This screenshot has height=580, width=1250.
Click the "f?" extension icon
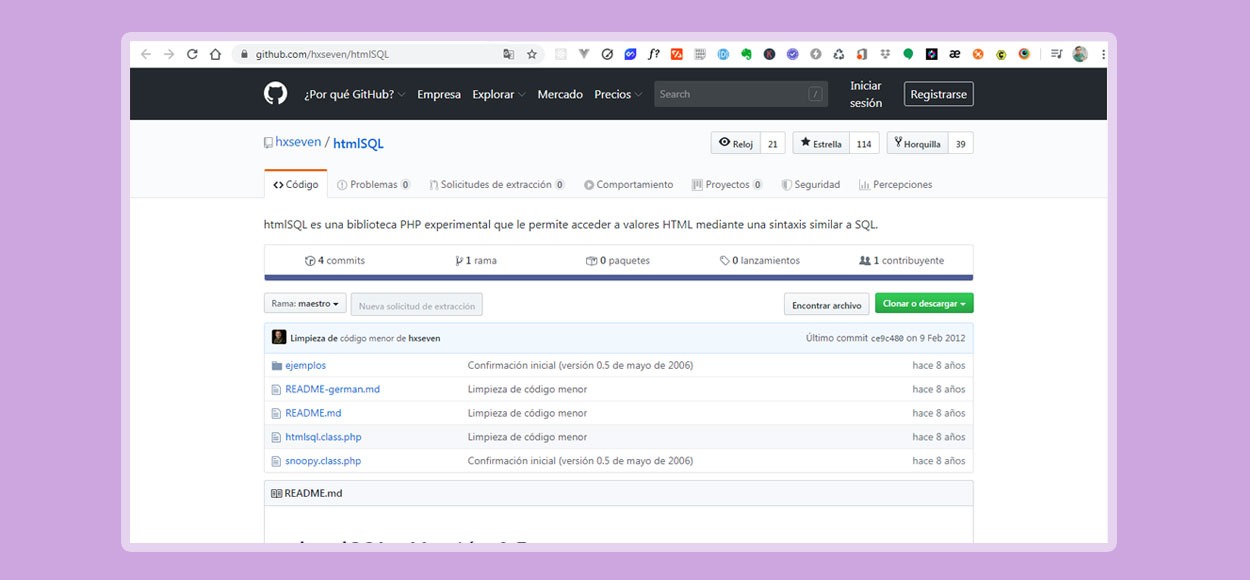[654, 54]
